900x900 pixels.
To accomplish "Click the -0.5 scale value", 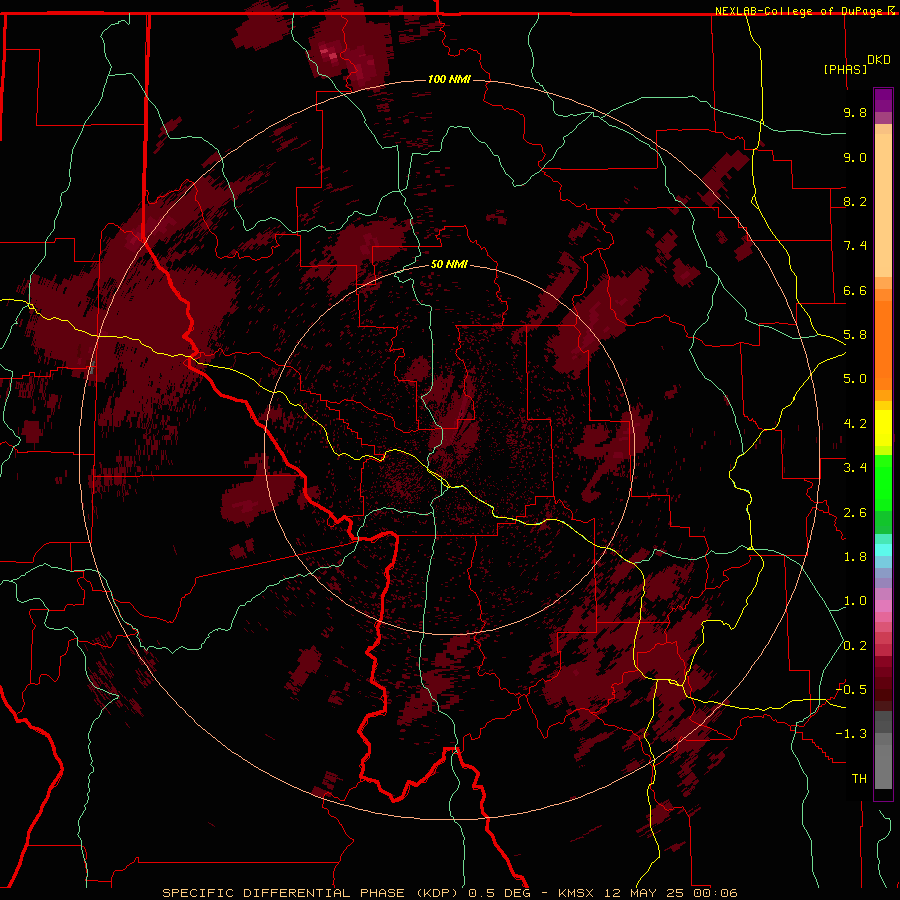I will [851, 690].
